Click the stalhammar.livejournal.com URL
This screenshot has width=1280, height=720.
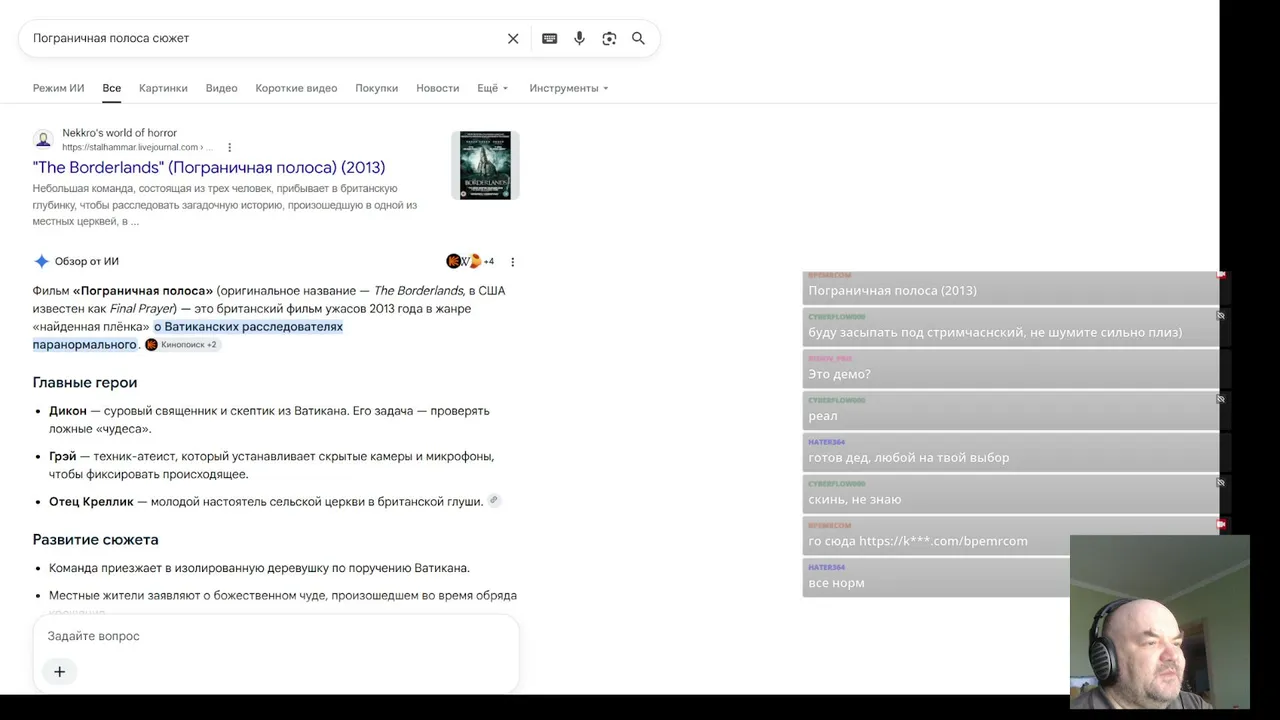tap(138, 148)
